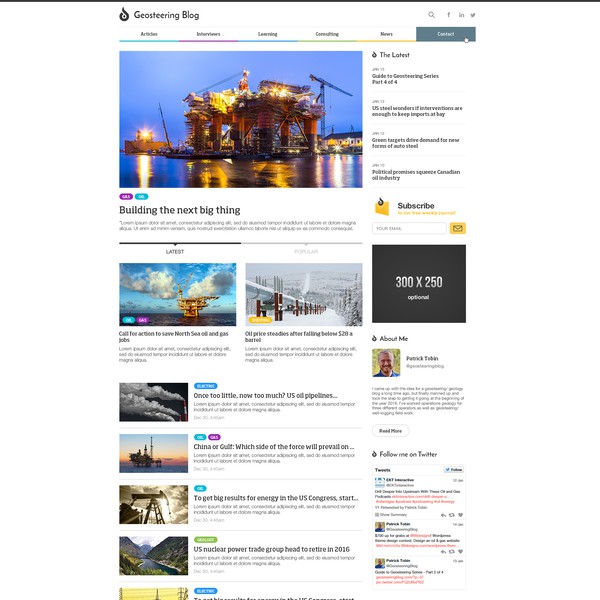600x600 pixels.
Task: Click ELECTRIC tag above US oil pipelines article
Action: pos(205,386)
